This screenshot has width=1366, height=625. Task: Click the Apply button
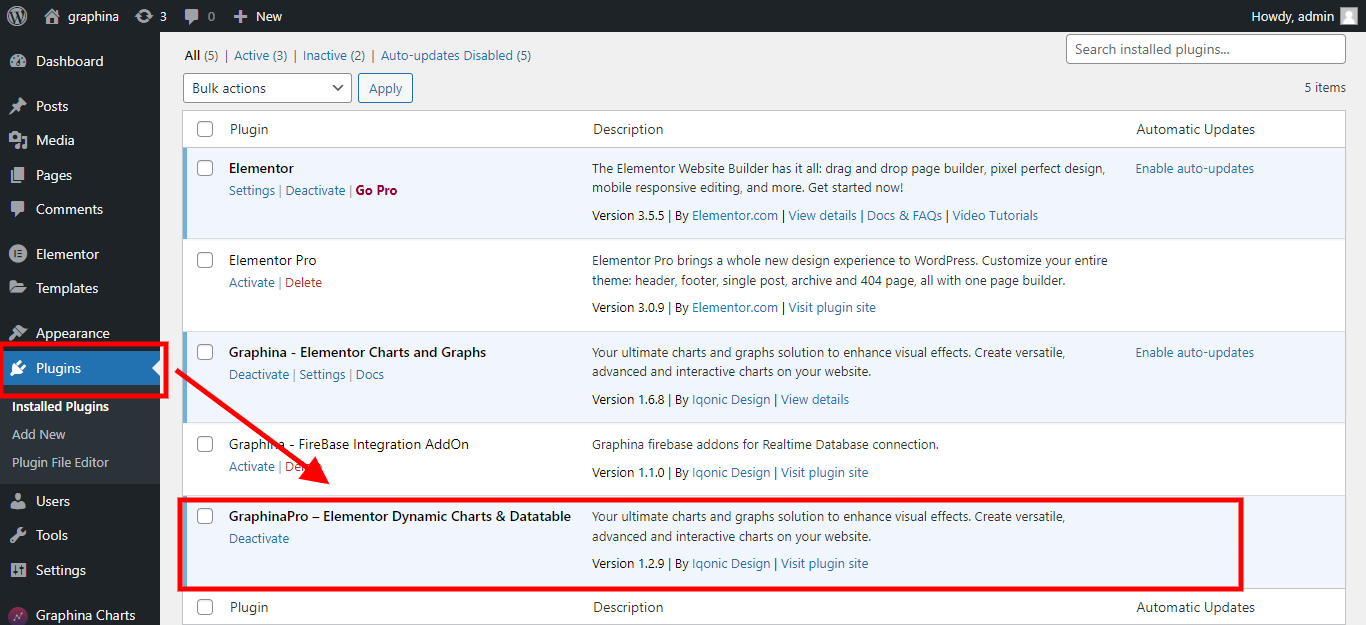coord(385,88)
